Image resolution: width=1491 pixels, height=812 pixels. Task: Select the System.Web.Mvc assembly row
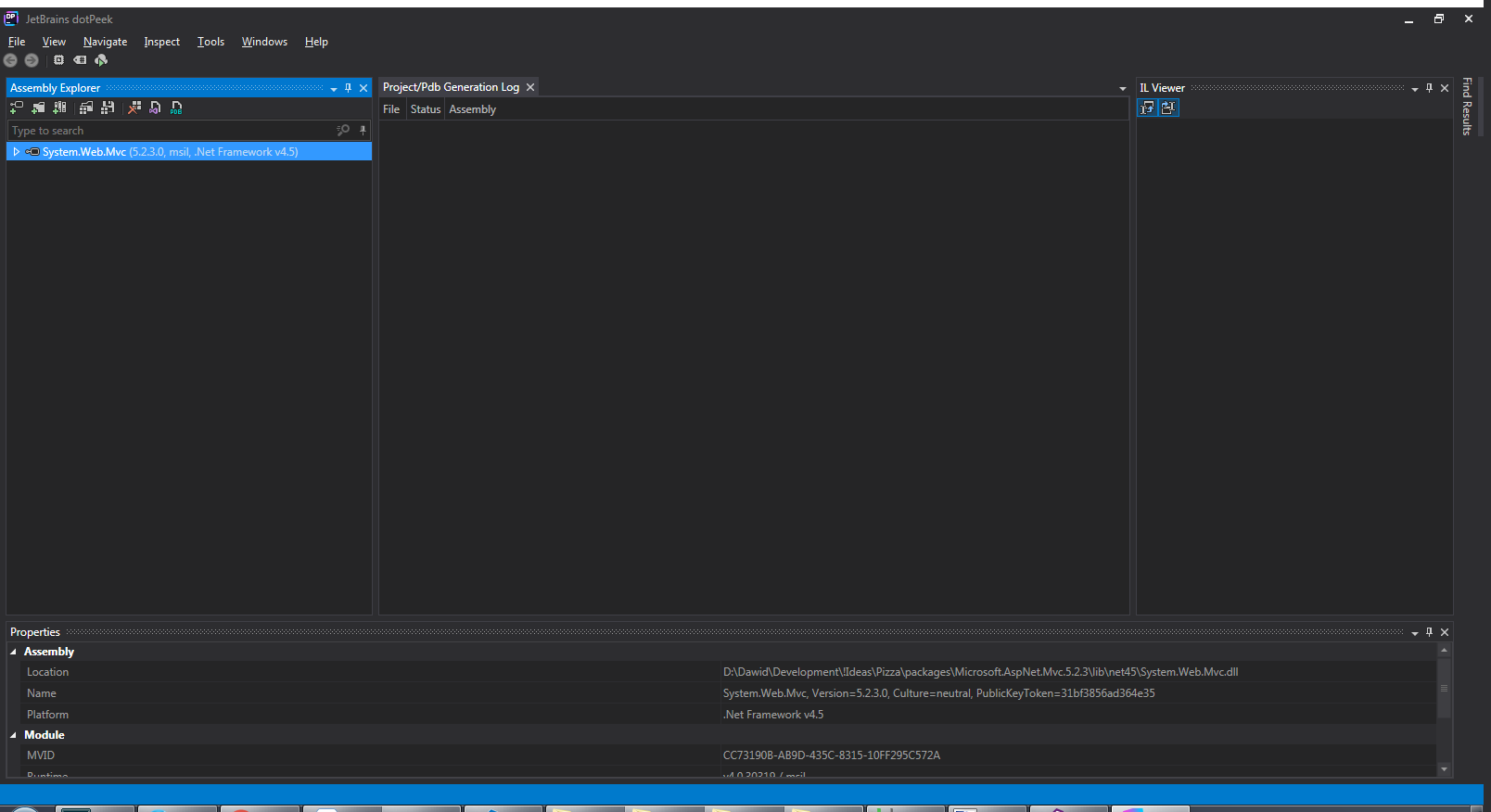189,151
